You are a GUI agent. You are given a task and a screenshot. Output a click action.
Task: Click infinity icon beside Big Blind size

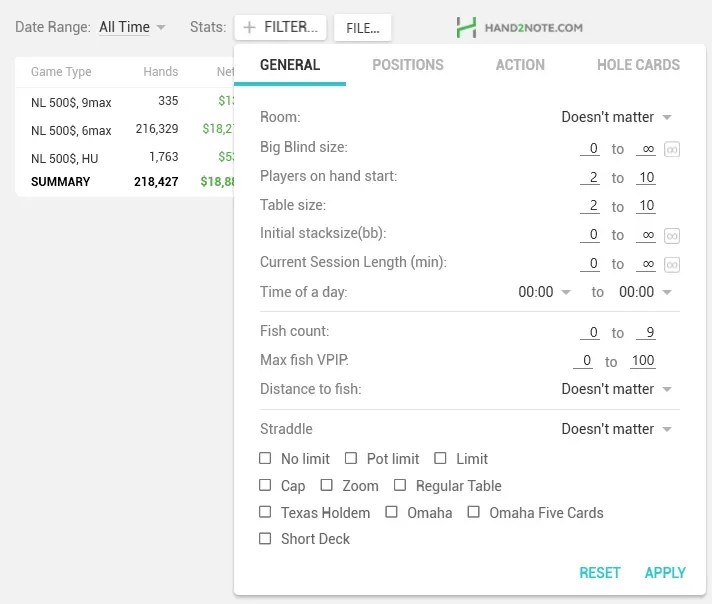[672, 149]
